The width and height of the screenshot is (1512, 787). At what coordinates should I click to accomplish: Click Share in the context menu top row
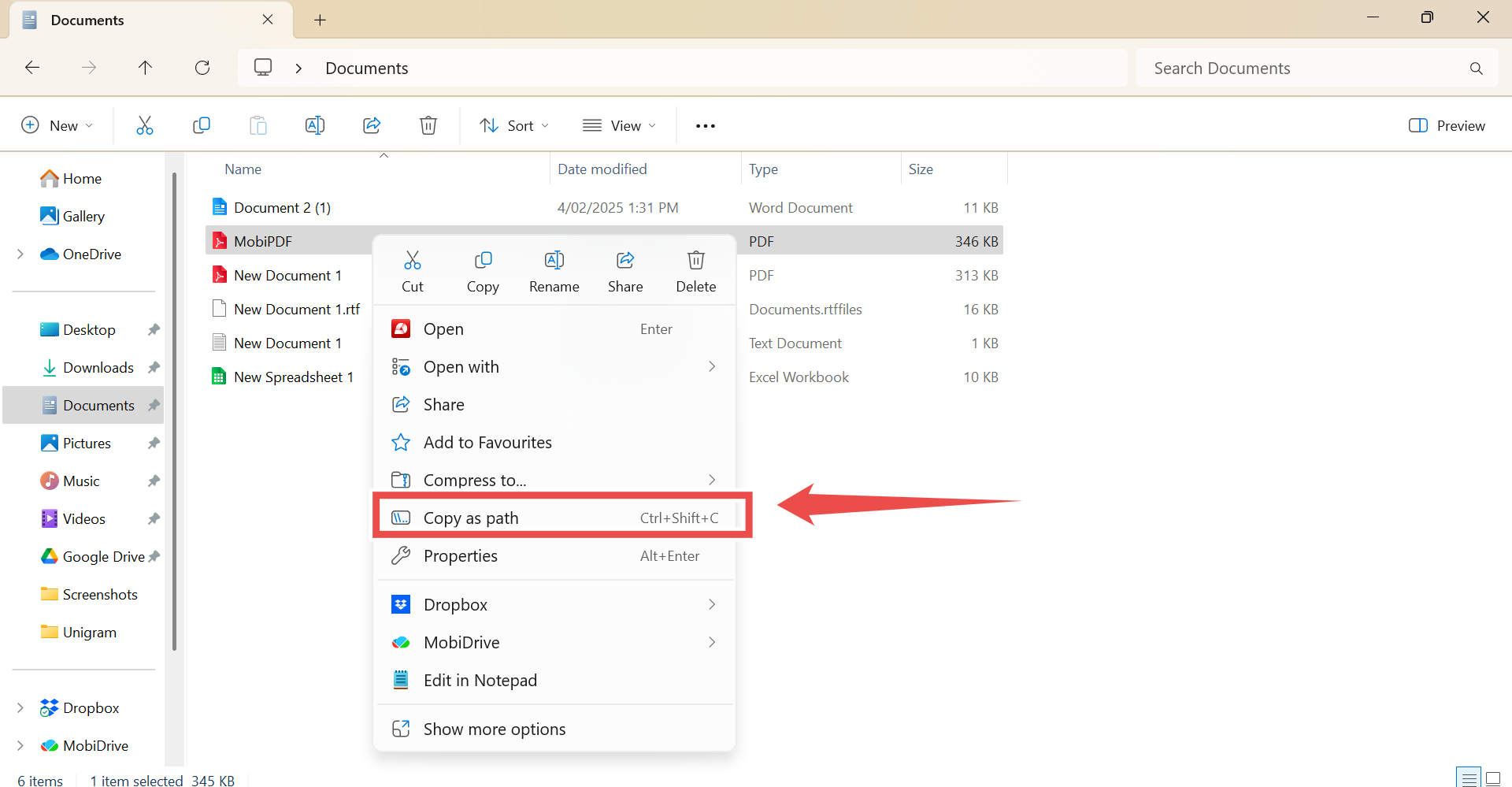point(625,272)
